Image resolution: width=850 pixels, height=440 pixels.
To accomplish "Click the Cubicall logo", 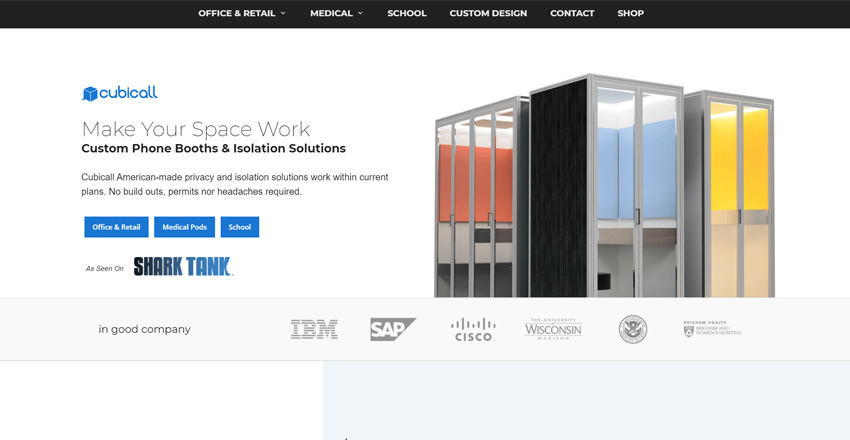I will coord(120,93).
